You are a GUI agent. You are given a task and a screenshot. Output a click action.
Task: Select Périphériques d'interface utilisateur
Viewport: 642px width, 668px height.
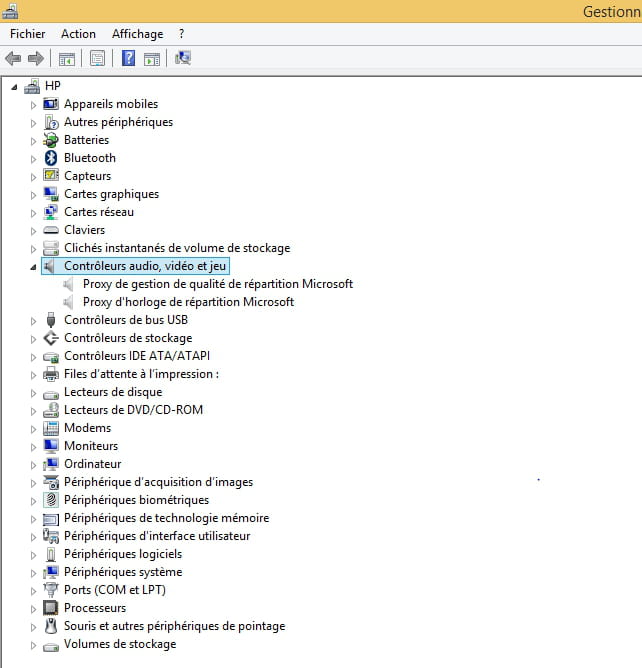coord(157,536)
